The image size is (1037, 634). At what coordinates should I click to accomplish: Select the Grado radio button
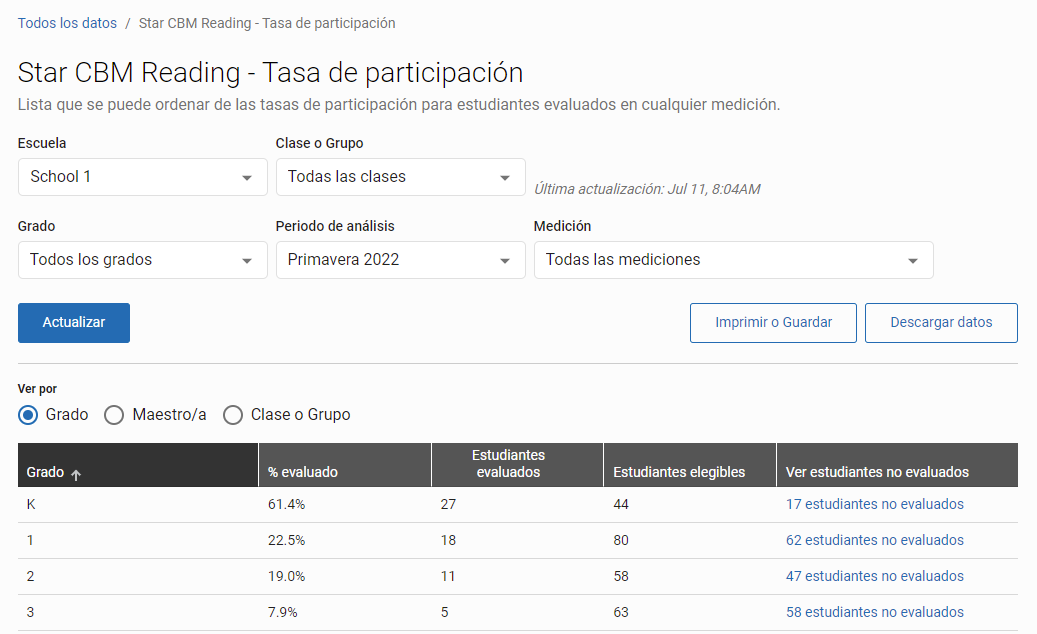pos(28,415)
